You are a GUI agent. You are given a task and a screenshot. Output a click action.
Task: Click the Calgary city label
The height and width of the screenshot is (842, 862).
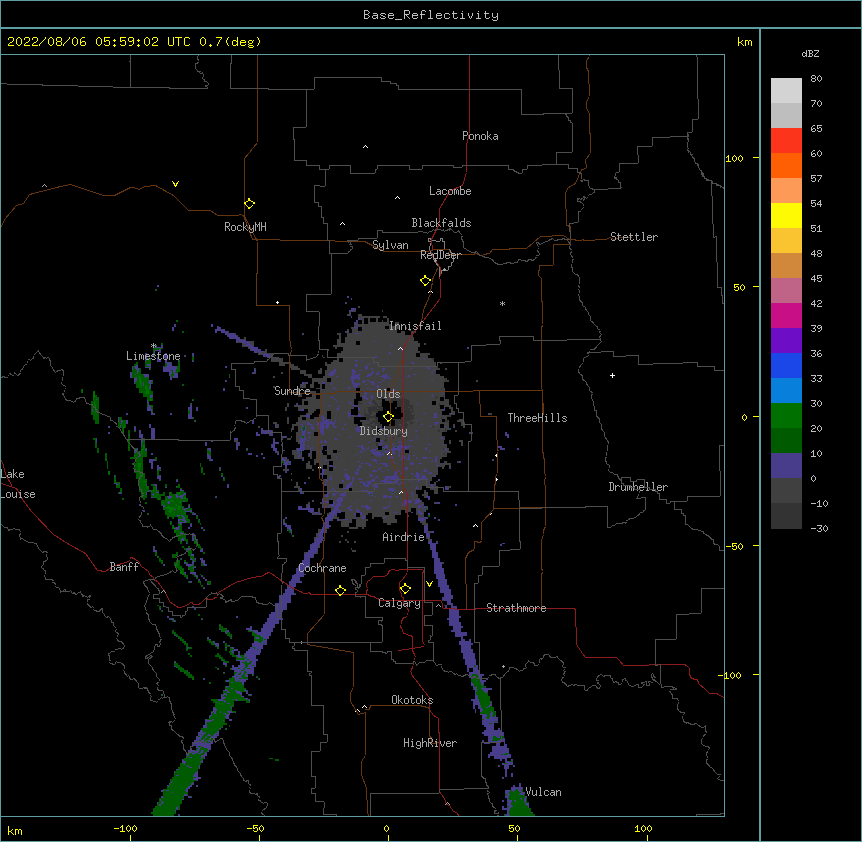pyautogui.click(x=400, y=603)
